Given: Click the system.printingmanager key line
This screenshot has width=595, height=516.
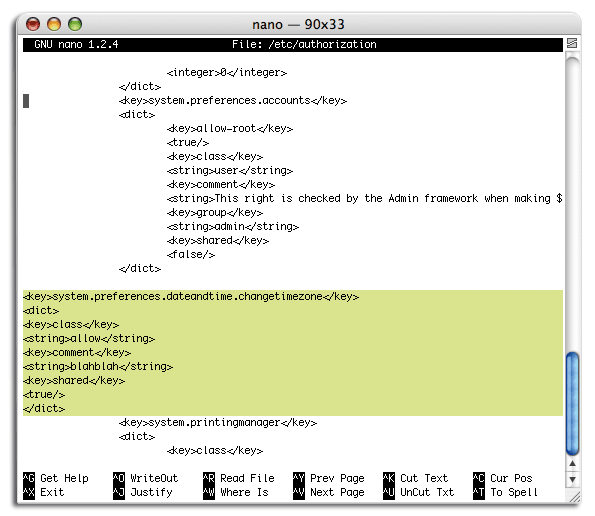Looking at the screenshot, I should [218, 422].
